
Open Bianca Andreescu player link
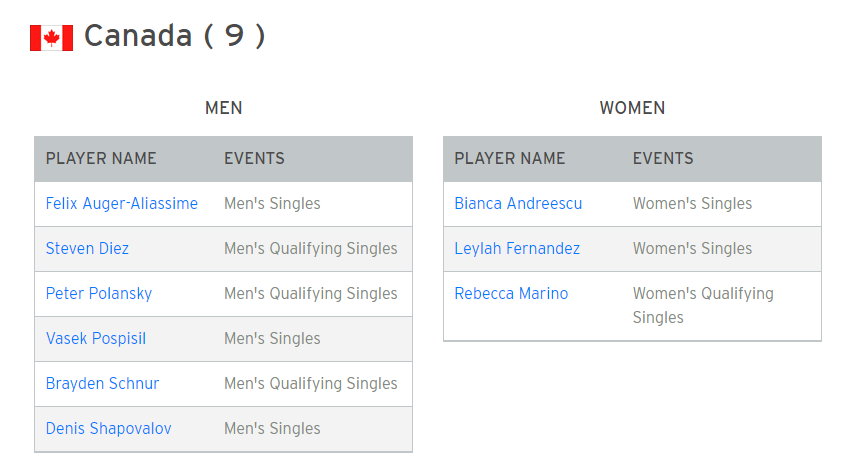point(518,204)
